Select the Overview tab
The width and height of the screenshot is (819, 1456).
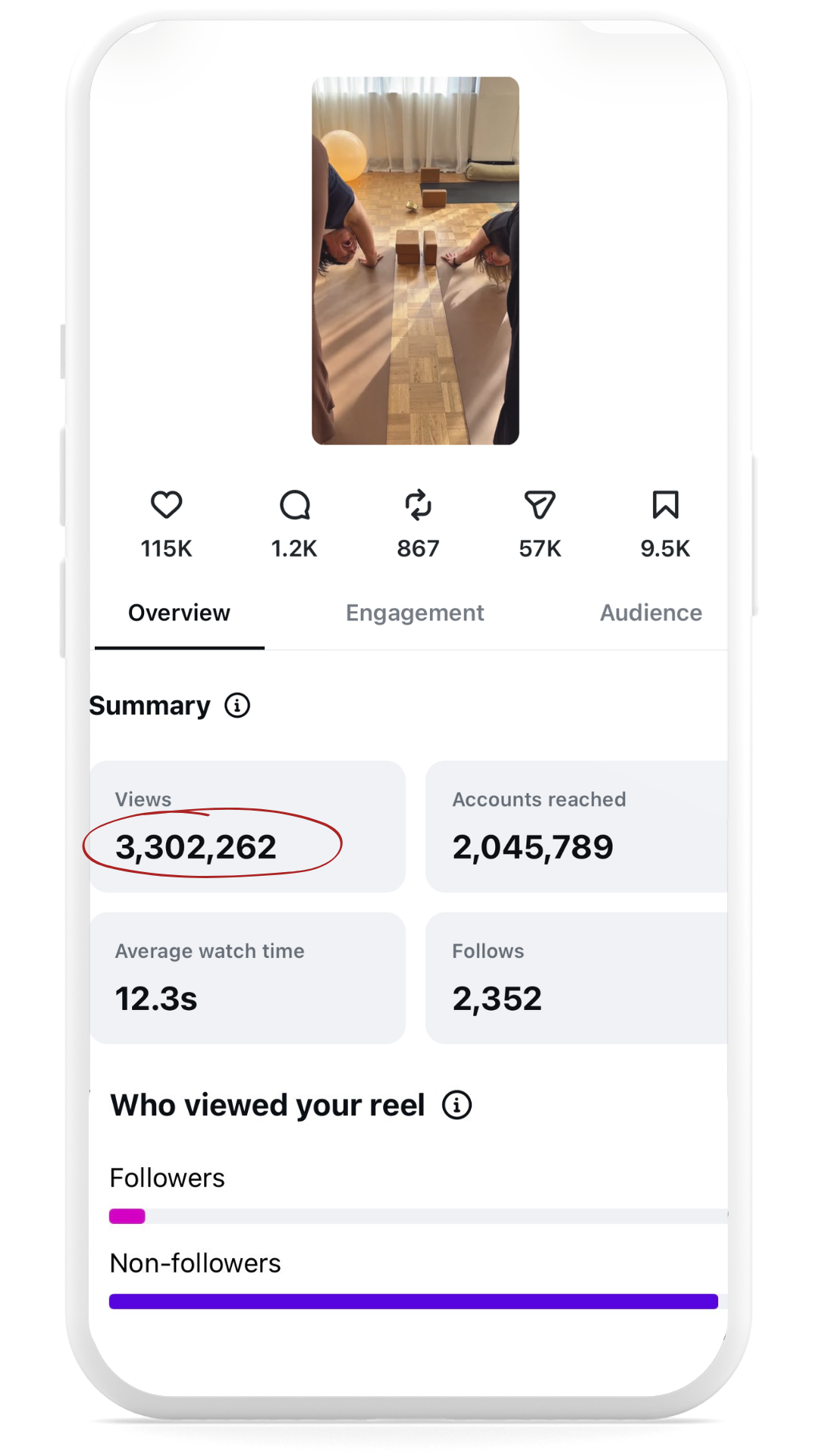tap(179, 613)
